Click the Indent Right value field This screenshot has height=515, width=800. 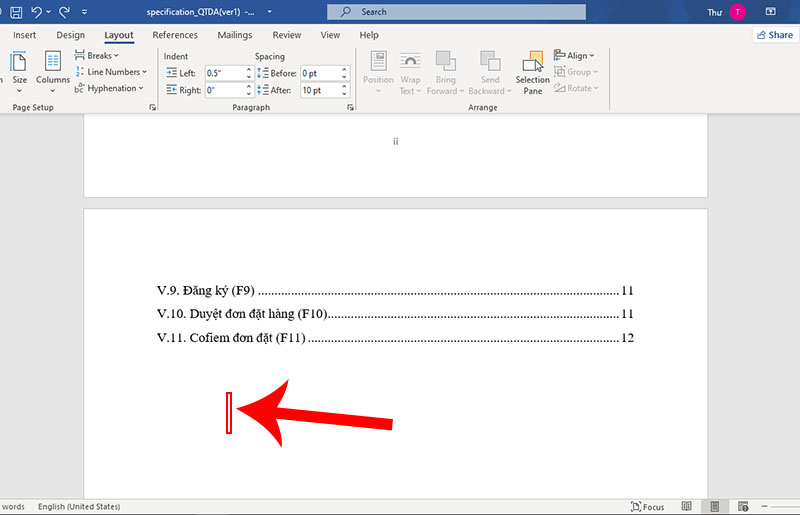pos(225,90)
